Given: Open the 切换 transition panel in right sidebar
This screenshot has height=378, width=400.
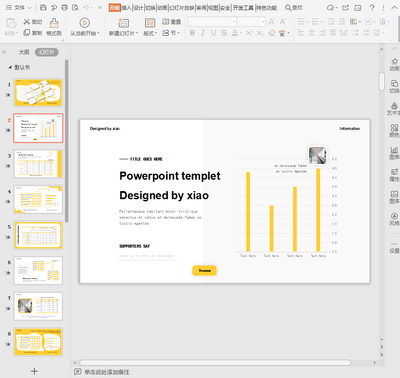Looking at the screenshot, I should click(x=394, y=86).
